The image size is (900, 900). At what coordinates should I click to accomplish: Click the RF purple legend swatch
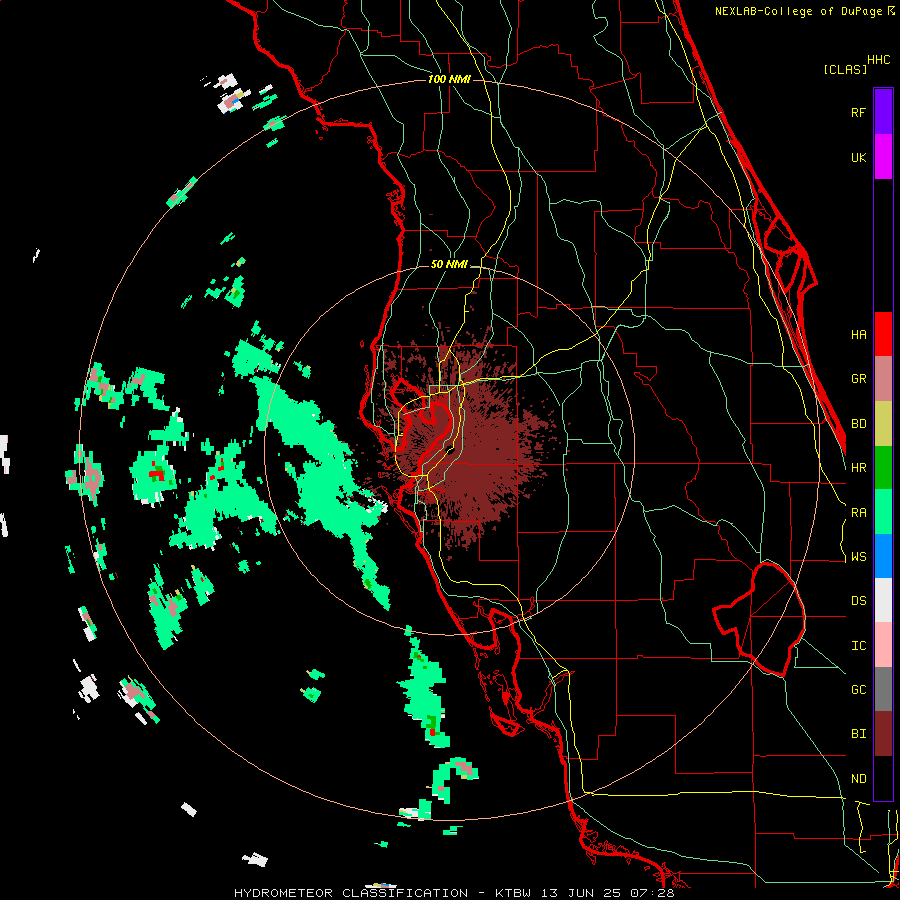[x=883, y=112]
